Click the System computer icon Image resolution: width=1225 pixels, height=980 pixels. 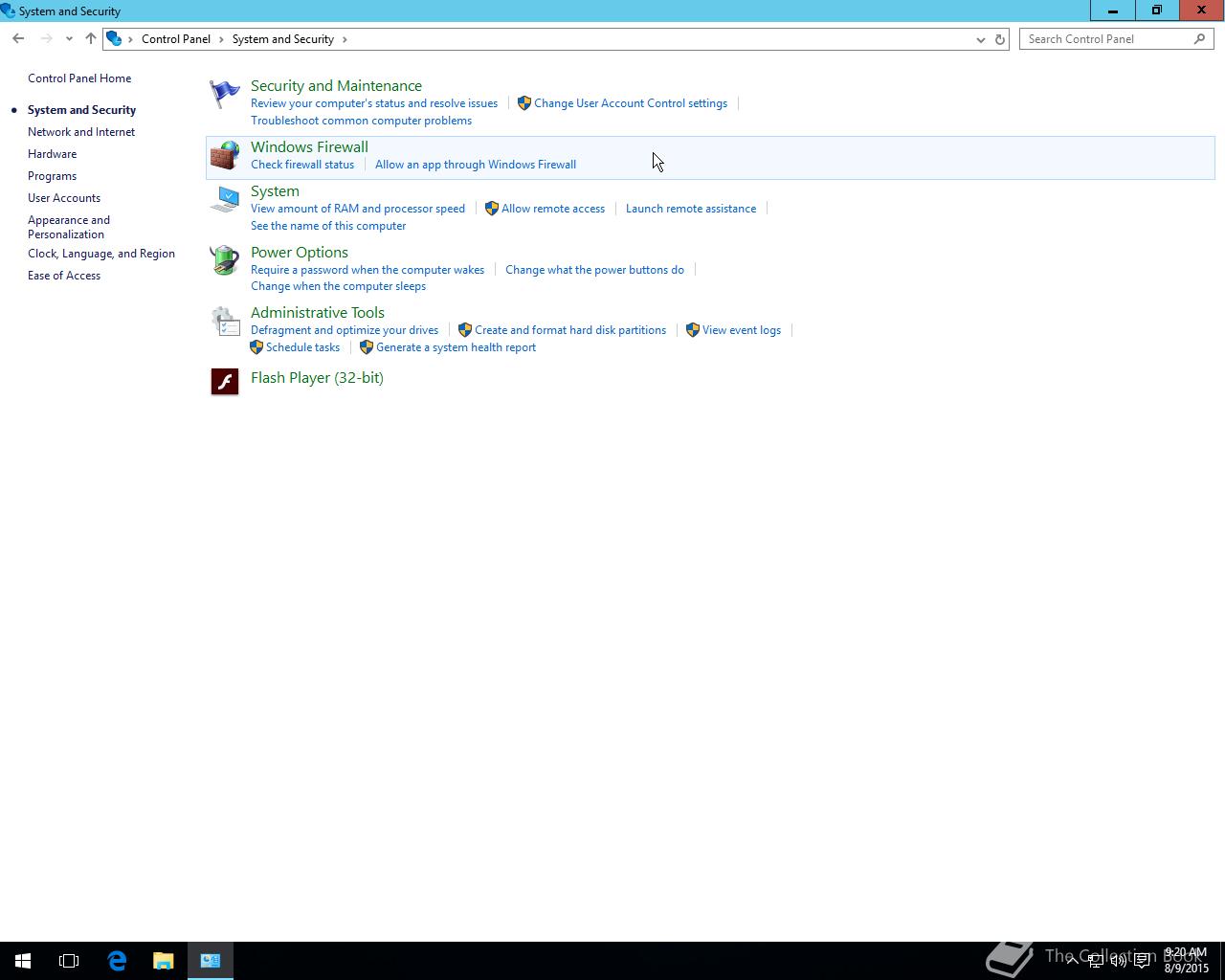point(224,199)
